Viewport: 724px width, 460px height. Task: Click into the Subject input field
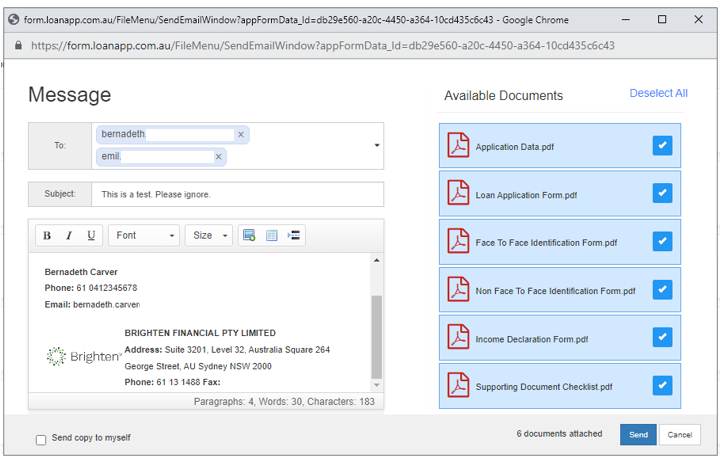(237, 194)
